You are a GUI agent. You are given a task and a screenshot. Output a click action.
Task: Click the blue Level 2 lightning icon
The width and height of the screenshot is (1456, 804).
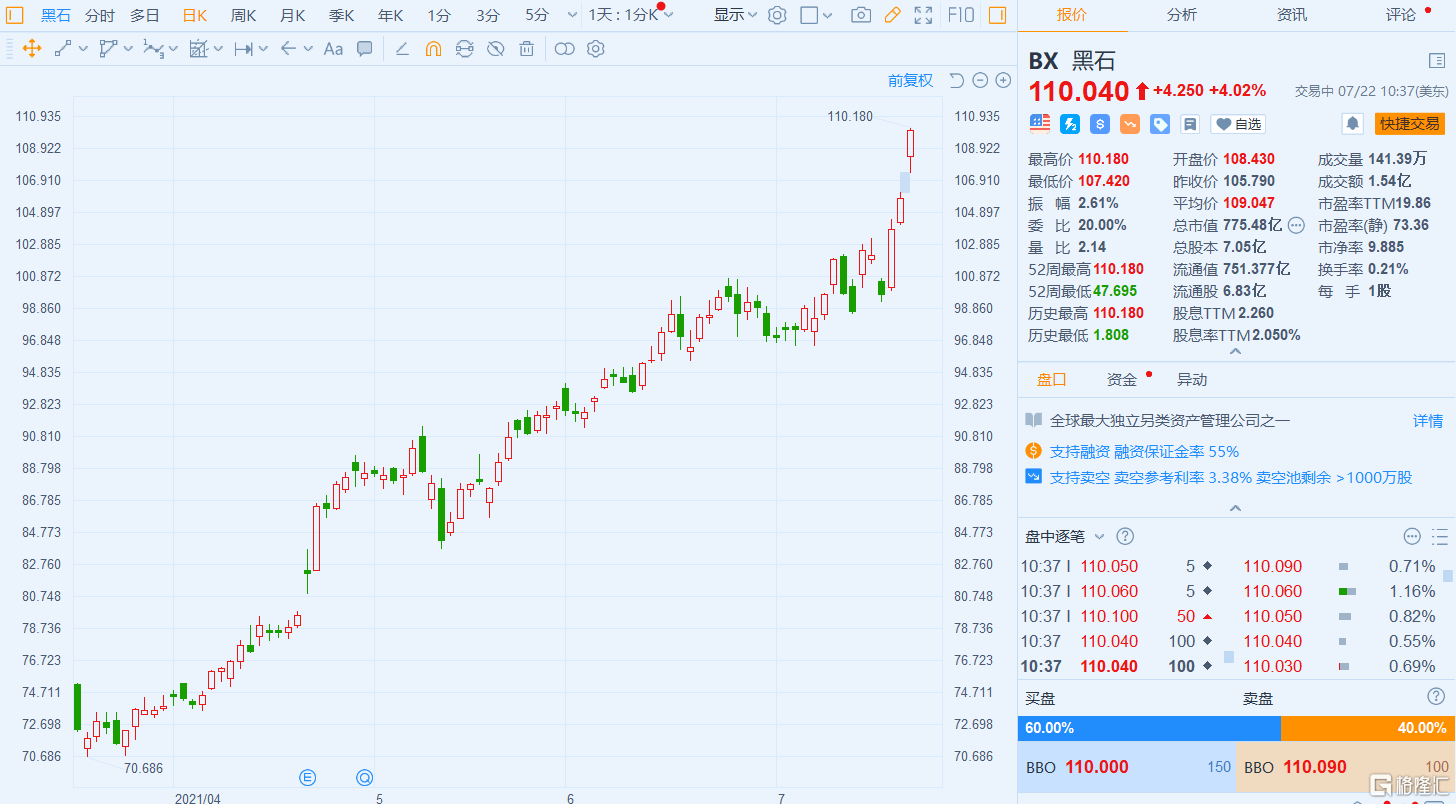[1070, 124]
